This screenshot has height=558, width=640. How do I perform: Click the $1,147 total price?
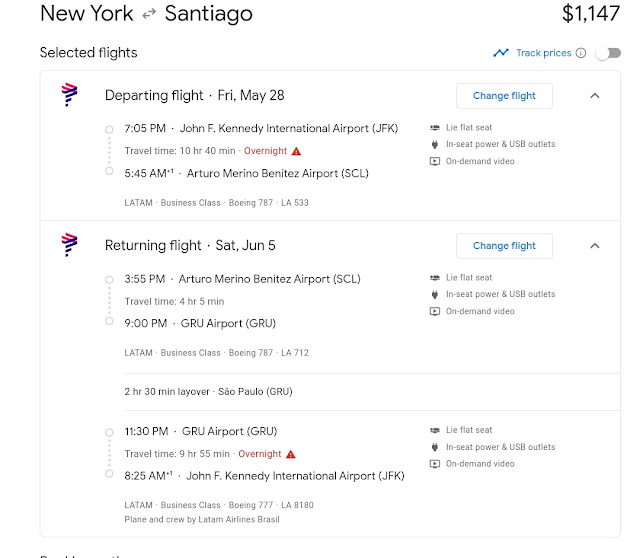pyautogui.click(x=591, y=14)
